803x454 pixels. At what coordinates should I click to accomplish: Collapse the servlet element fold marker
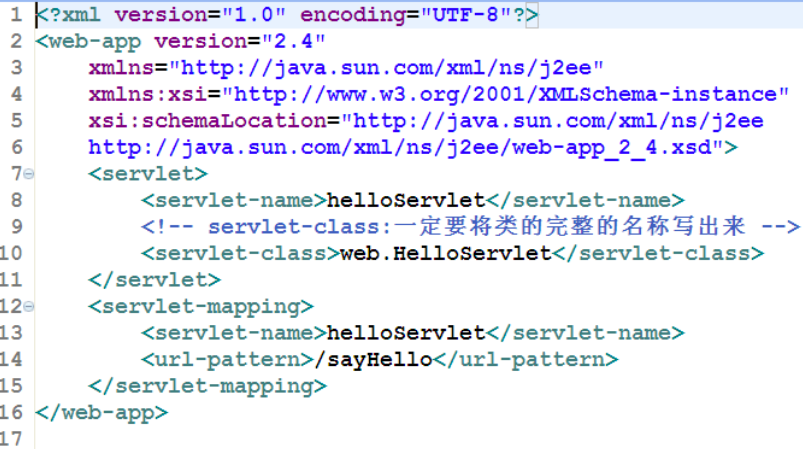(x=29, y=174)
